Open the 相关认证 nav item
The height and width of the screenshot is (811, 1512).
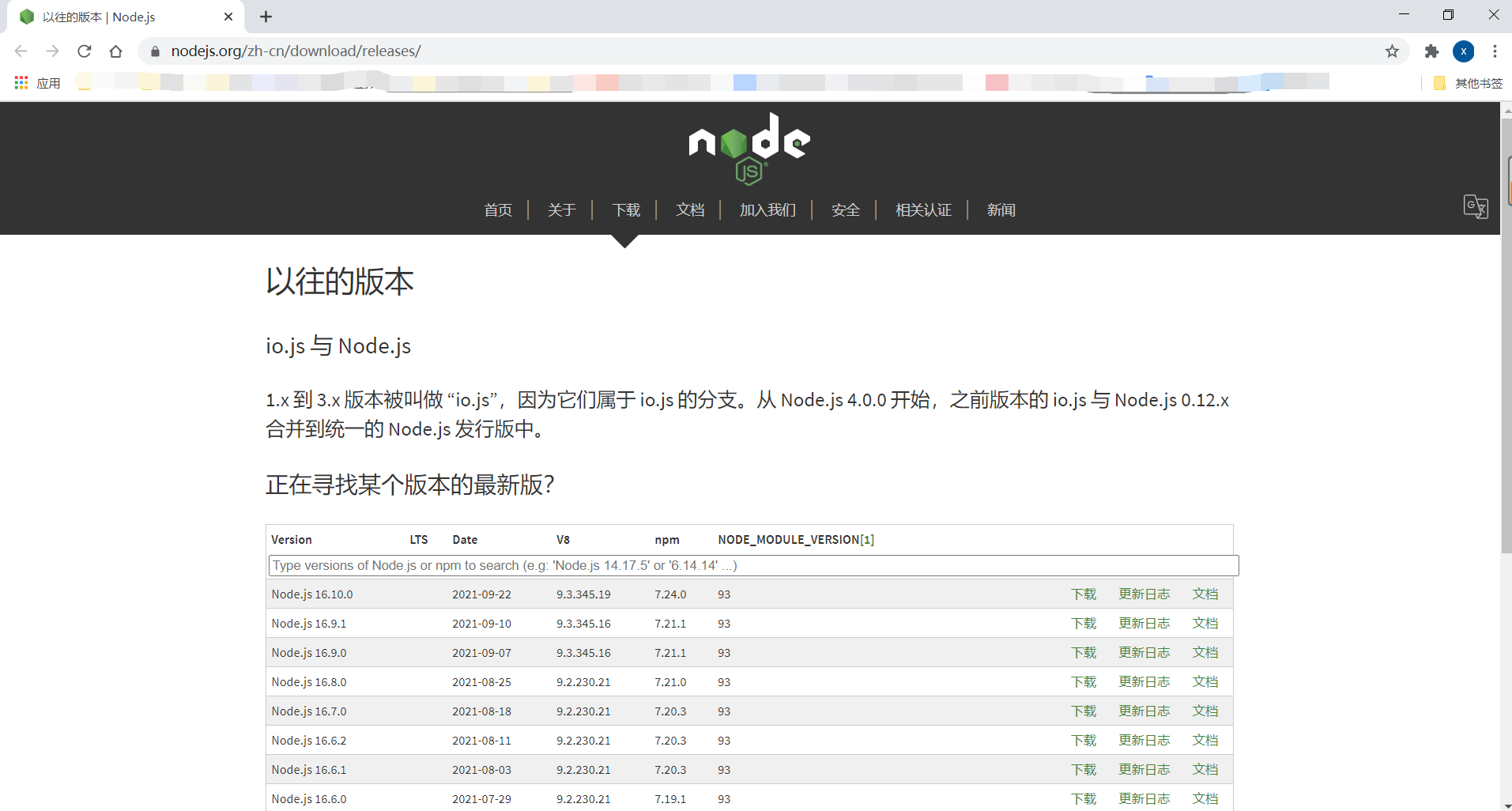[923, 210]
